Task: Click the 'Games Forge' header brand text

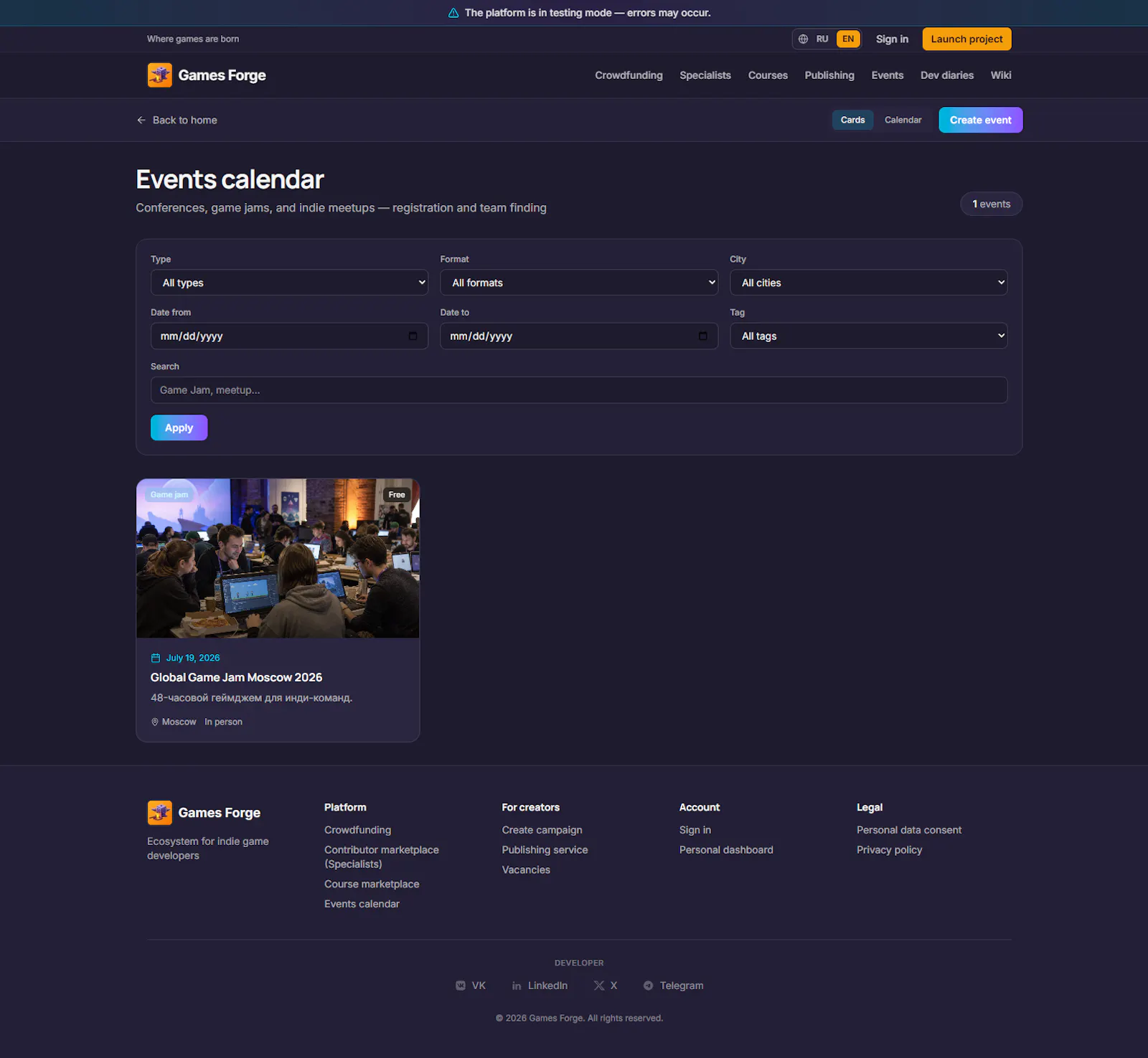Action: point(222,75)
